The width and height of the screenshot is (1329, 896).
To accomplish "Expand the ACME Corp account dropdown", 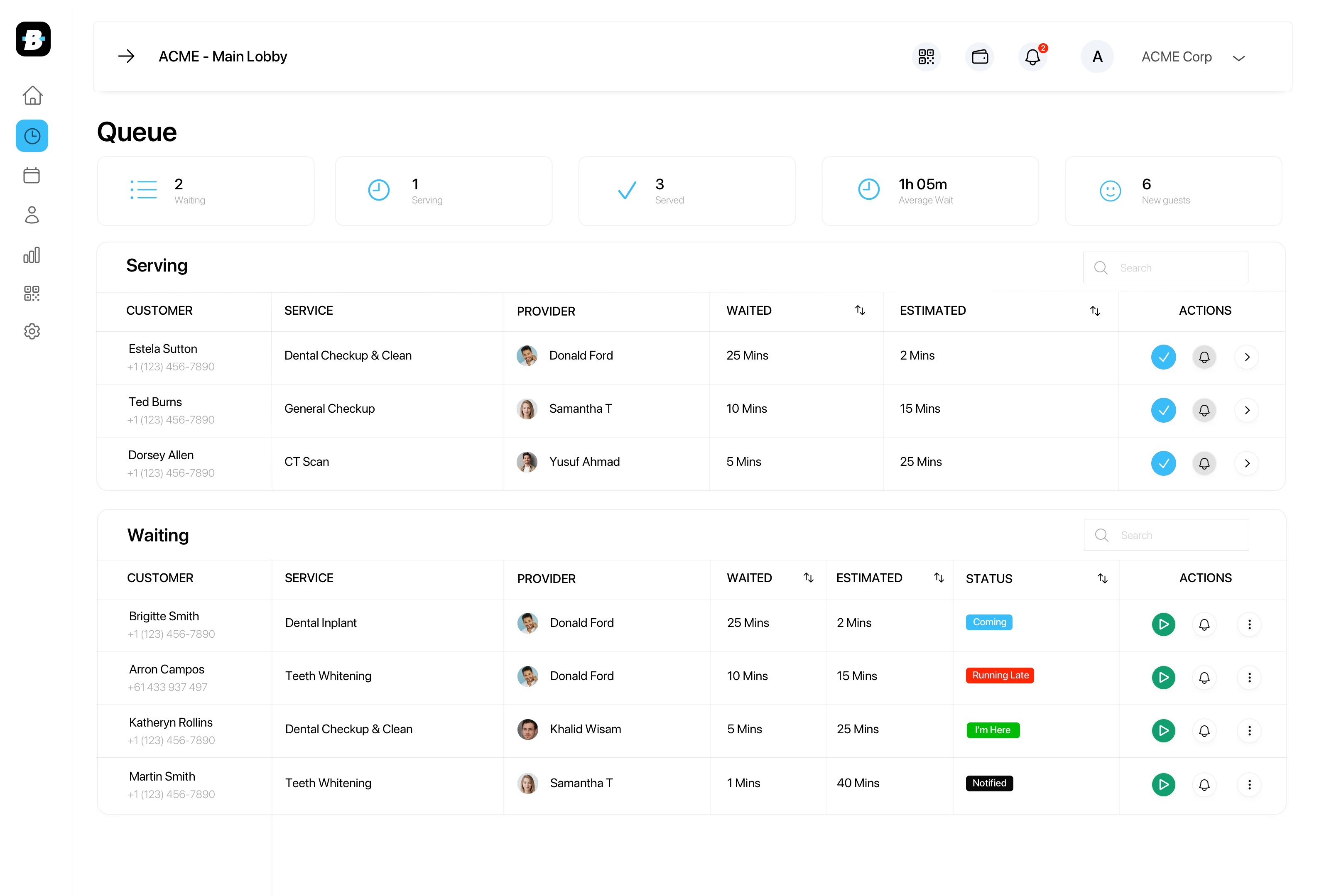I will pyautogui.click(x=1238, y=58).
